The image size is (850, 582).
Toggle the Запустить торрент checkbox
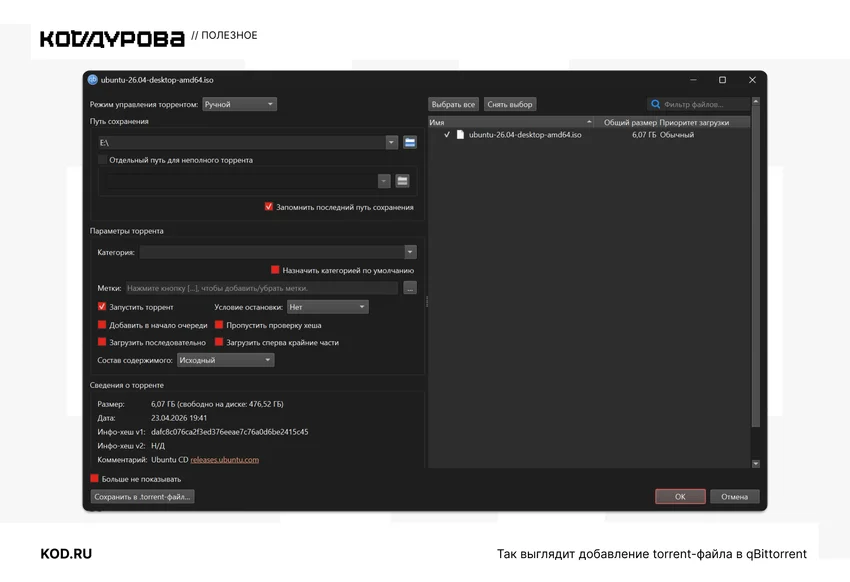click(x=102, y=307)
